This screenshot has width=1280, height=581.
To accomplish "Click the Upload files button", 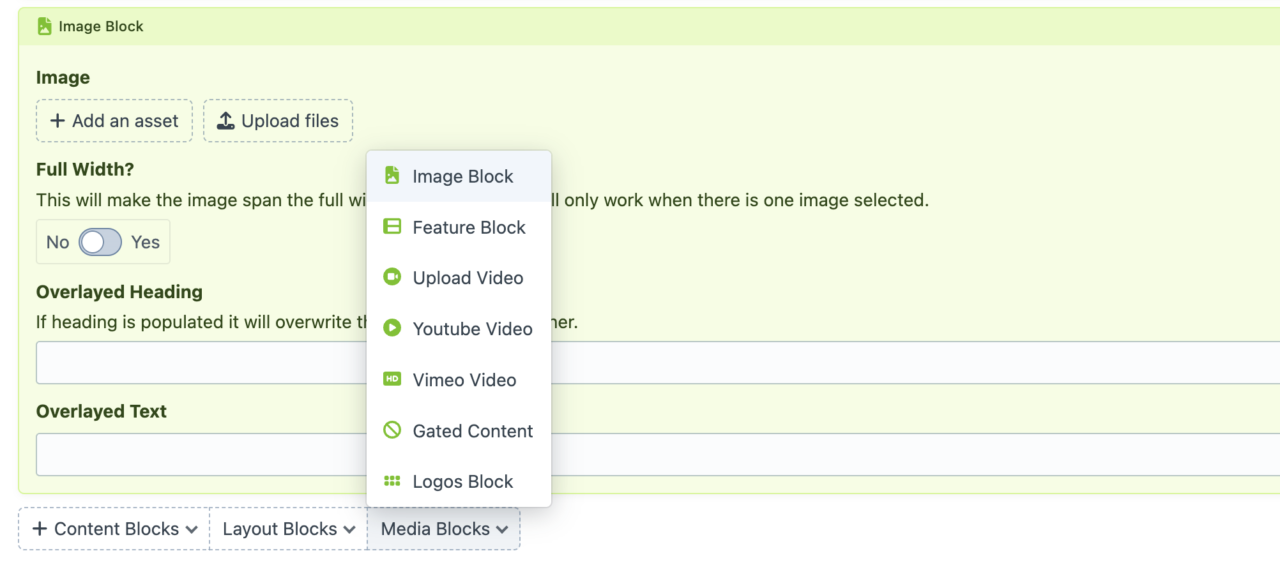I will tap(278, 120).
